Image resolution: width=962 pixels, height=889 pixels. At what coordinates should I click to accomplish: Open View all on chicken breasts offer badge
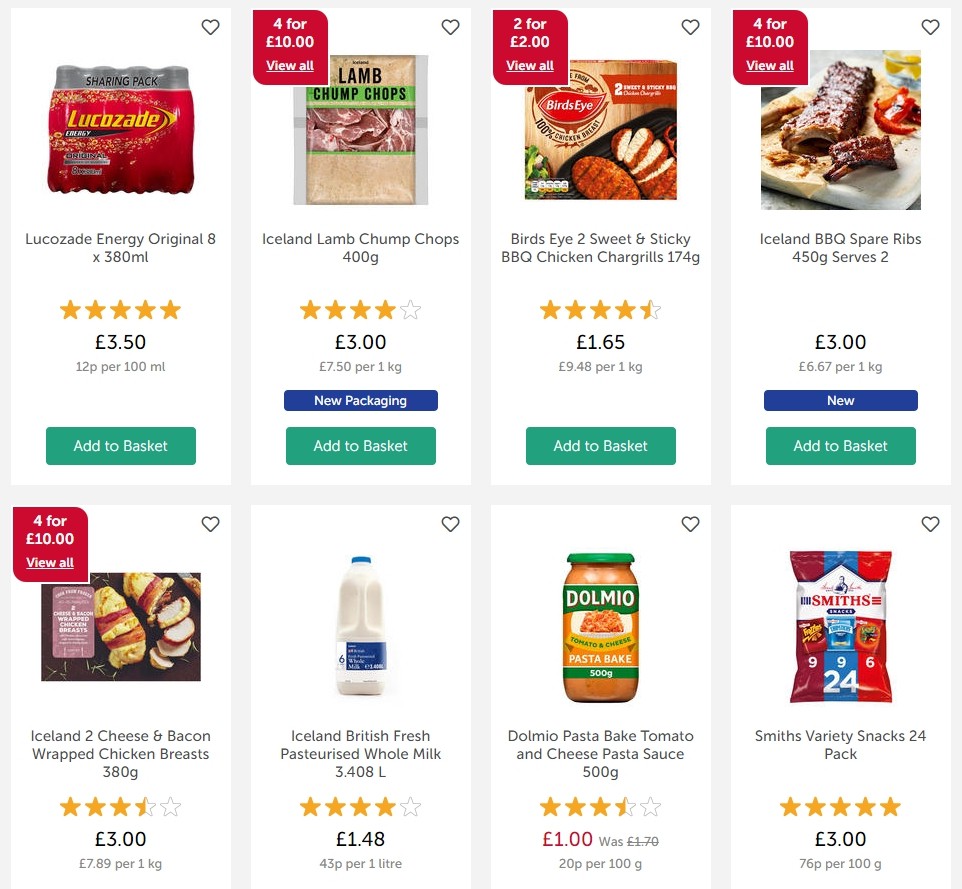[50, 562]
